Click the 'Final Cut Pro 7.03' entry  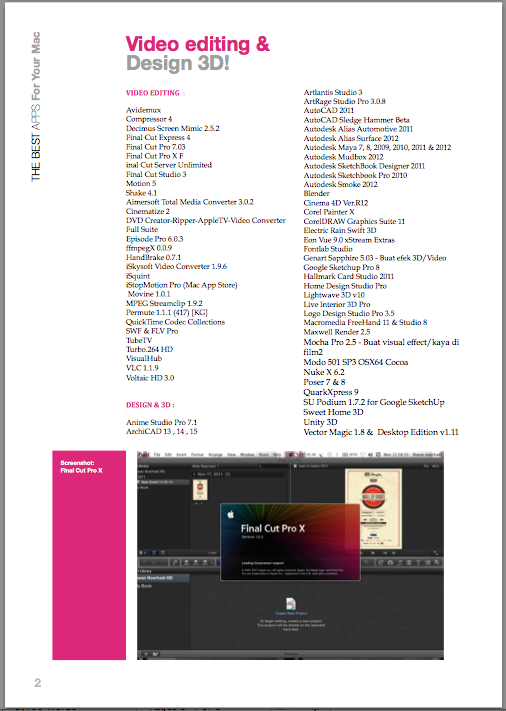pos(156,147)
